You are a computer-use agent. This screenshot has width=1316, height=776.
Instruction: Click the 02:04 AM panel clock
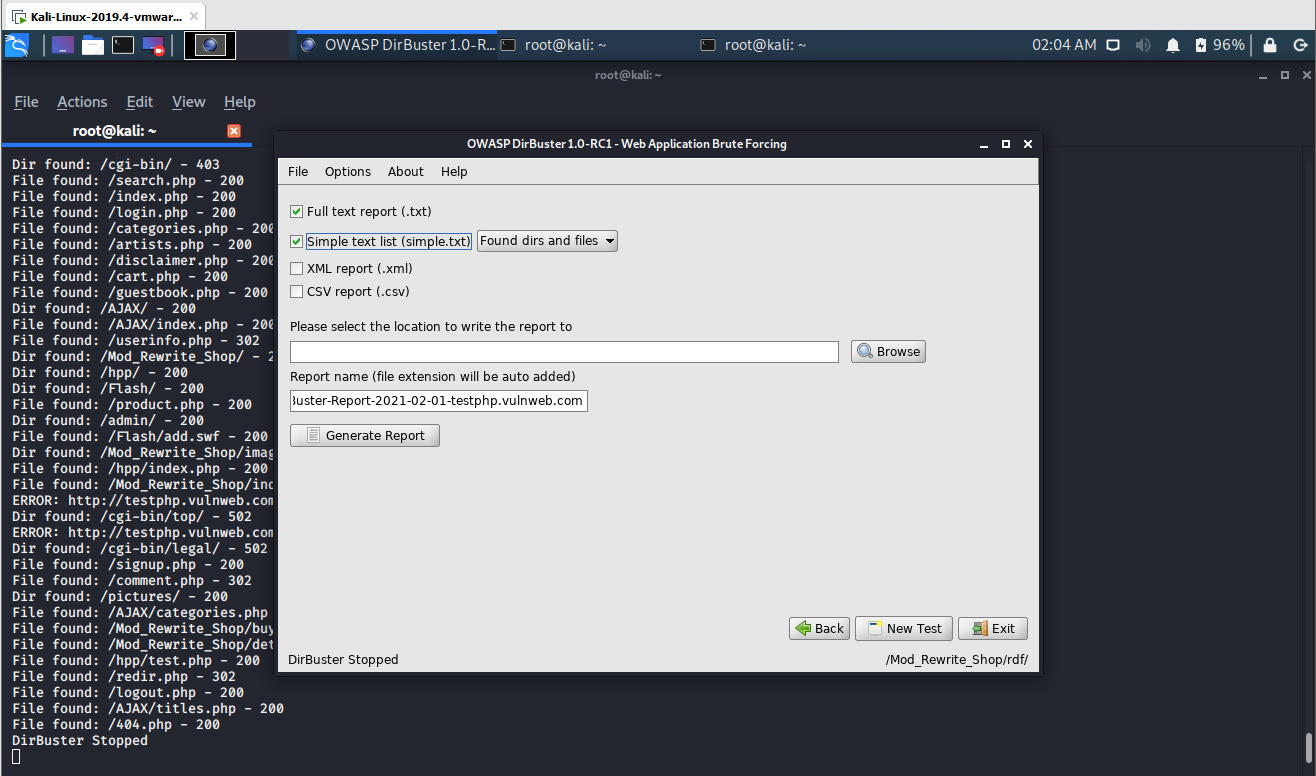[1064, 45]
